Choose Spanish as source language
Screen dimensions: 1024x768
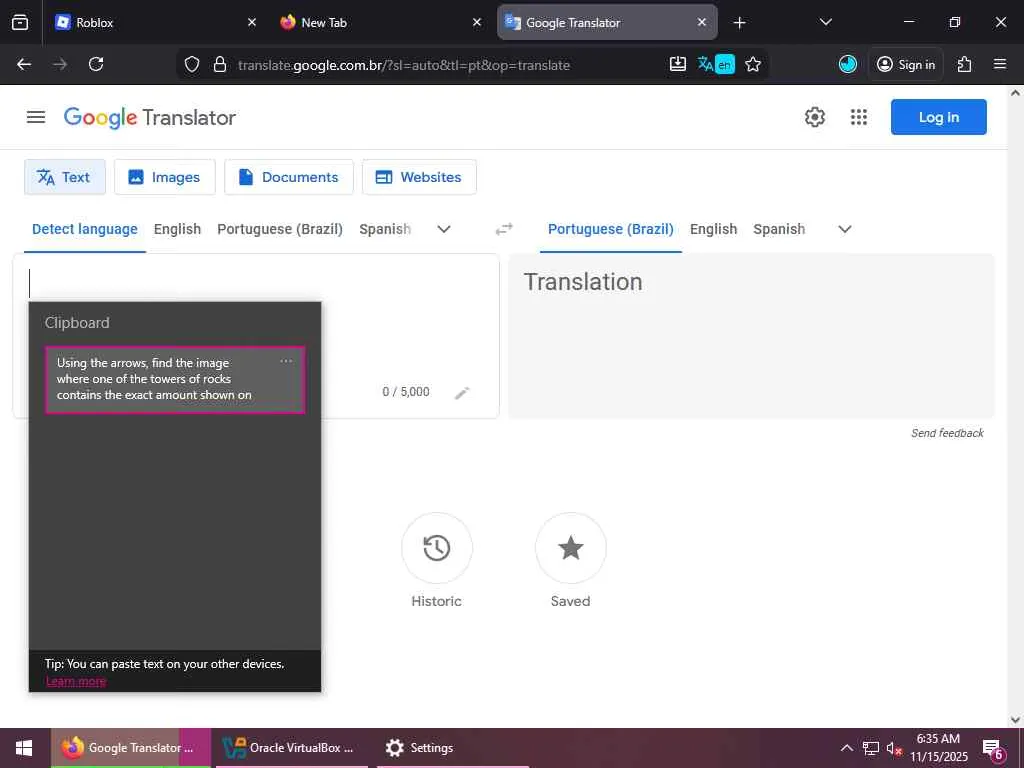coord(385,229)
